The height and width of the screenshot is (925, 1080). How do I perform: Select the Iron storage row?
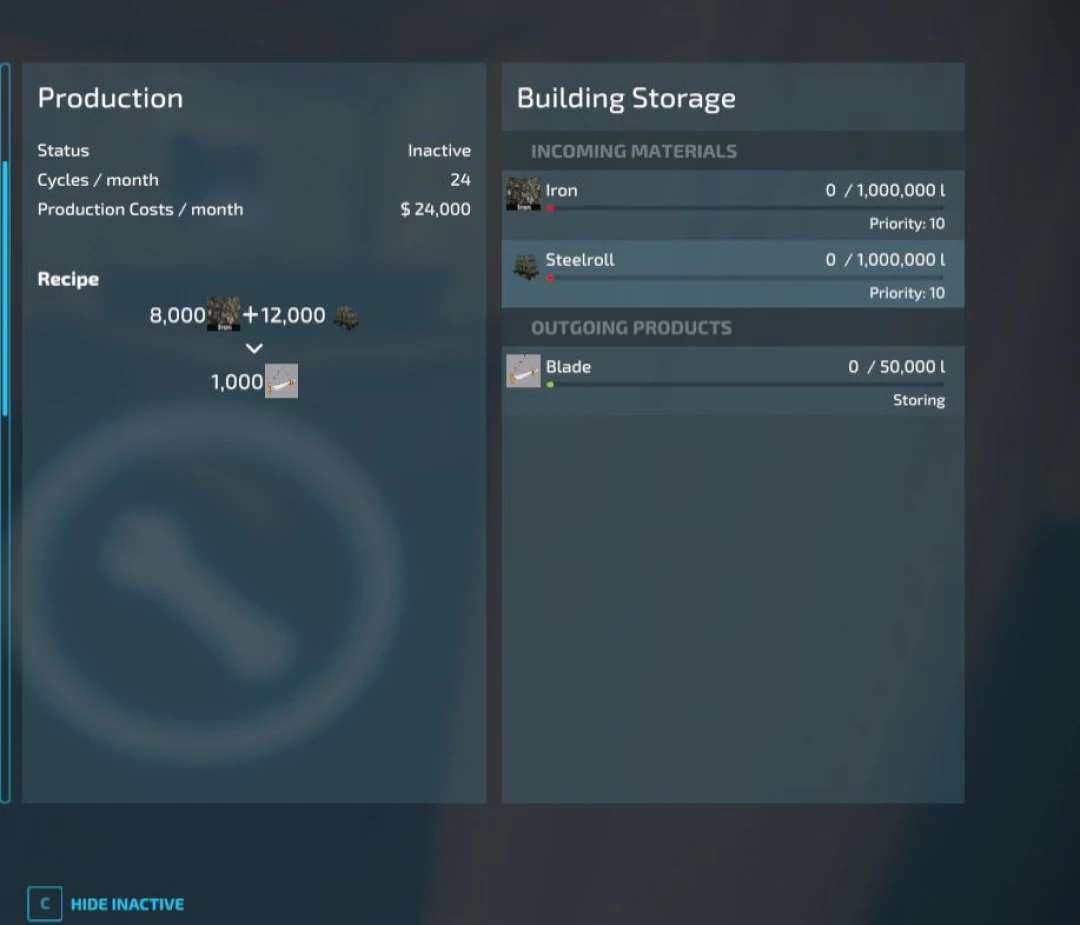(732, 204)
